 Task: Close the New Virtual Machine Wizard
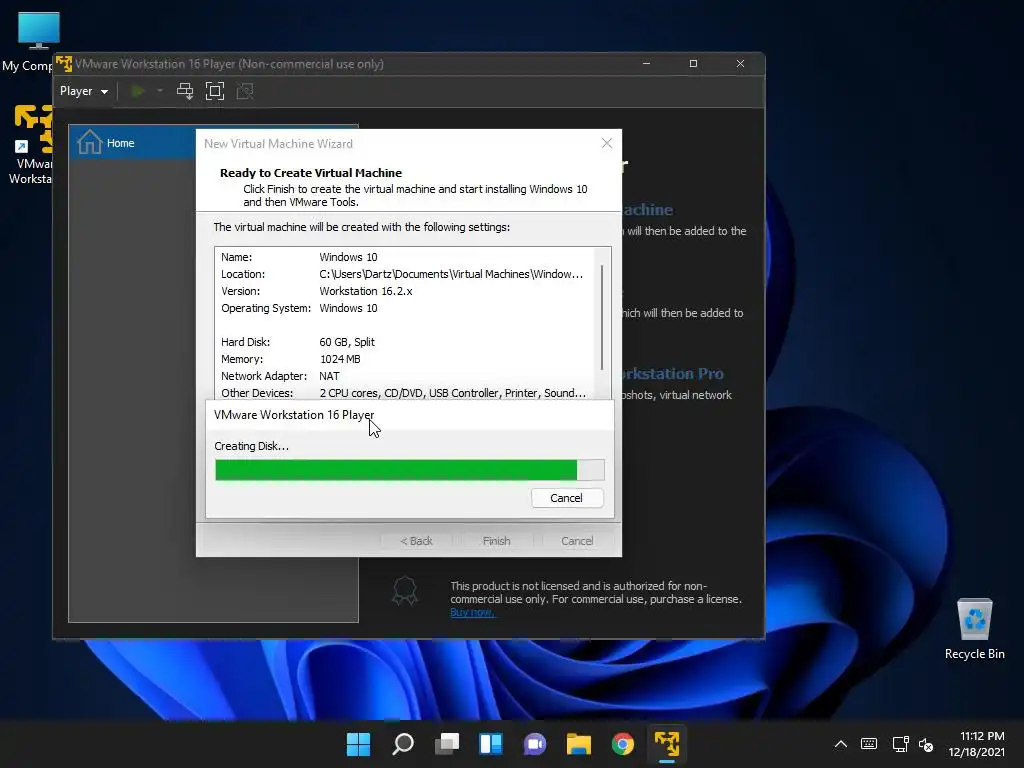click(607, 143)
